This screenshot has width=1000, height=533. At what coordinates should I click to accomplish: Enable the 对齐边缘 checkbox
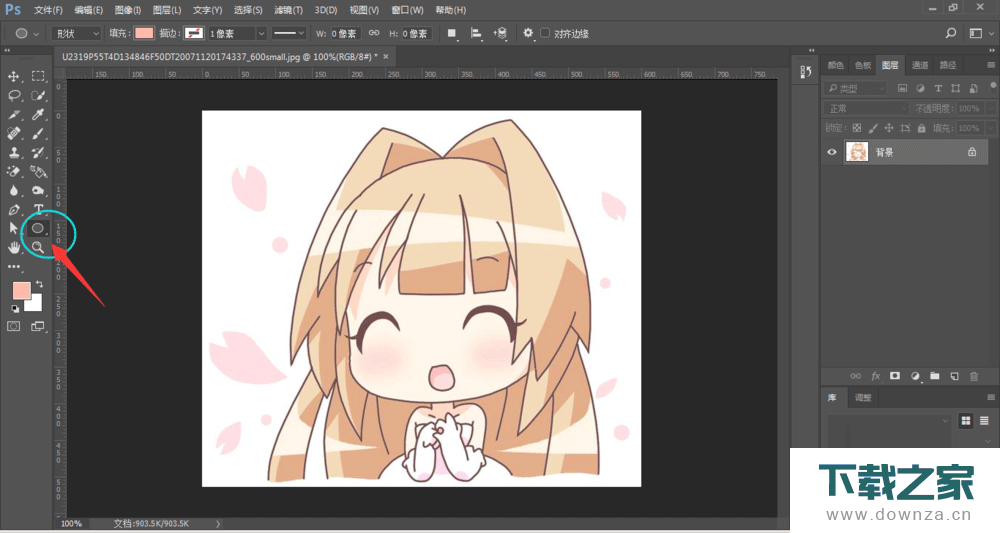point(545,33)
